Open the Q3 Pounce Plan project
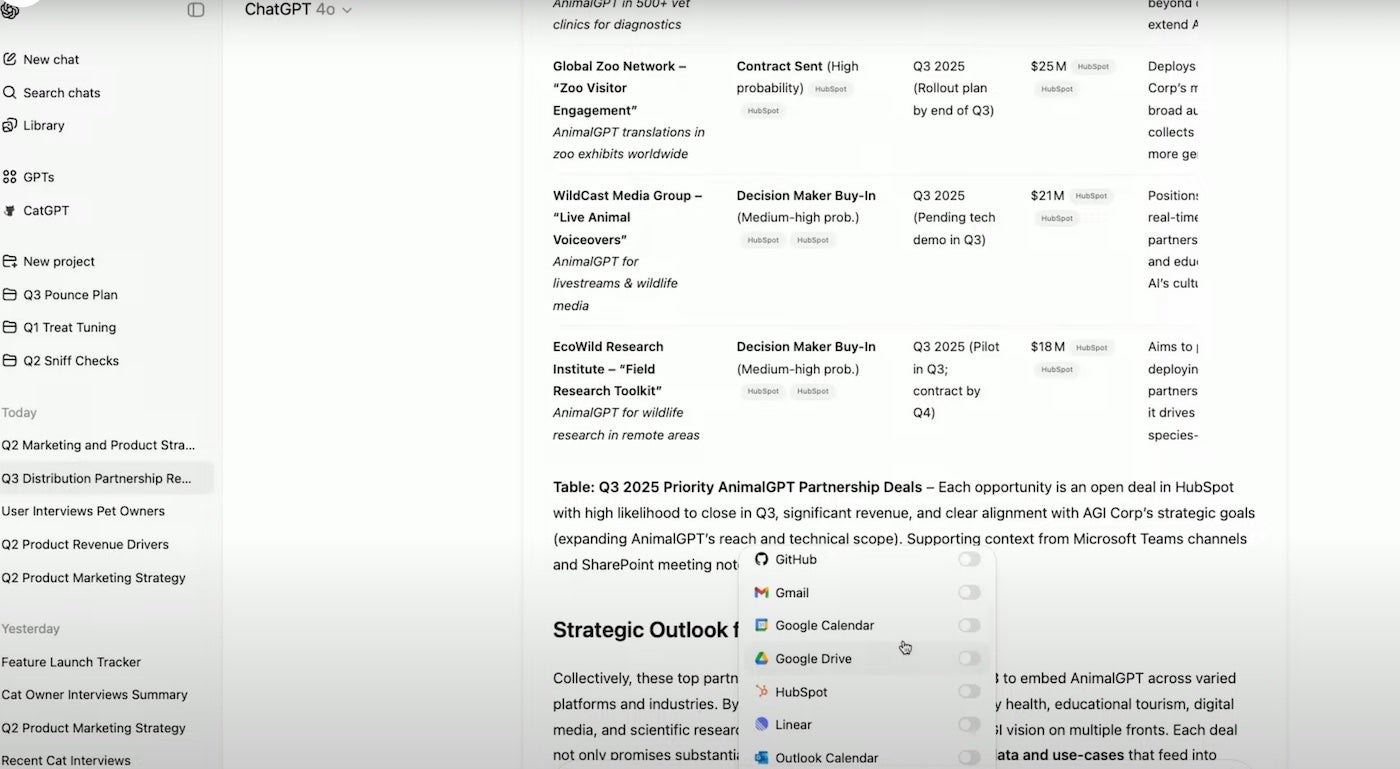Image resolution: width=1400 pixels, height=769 pixels. click(x=69, y=295)
